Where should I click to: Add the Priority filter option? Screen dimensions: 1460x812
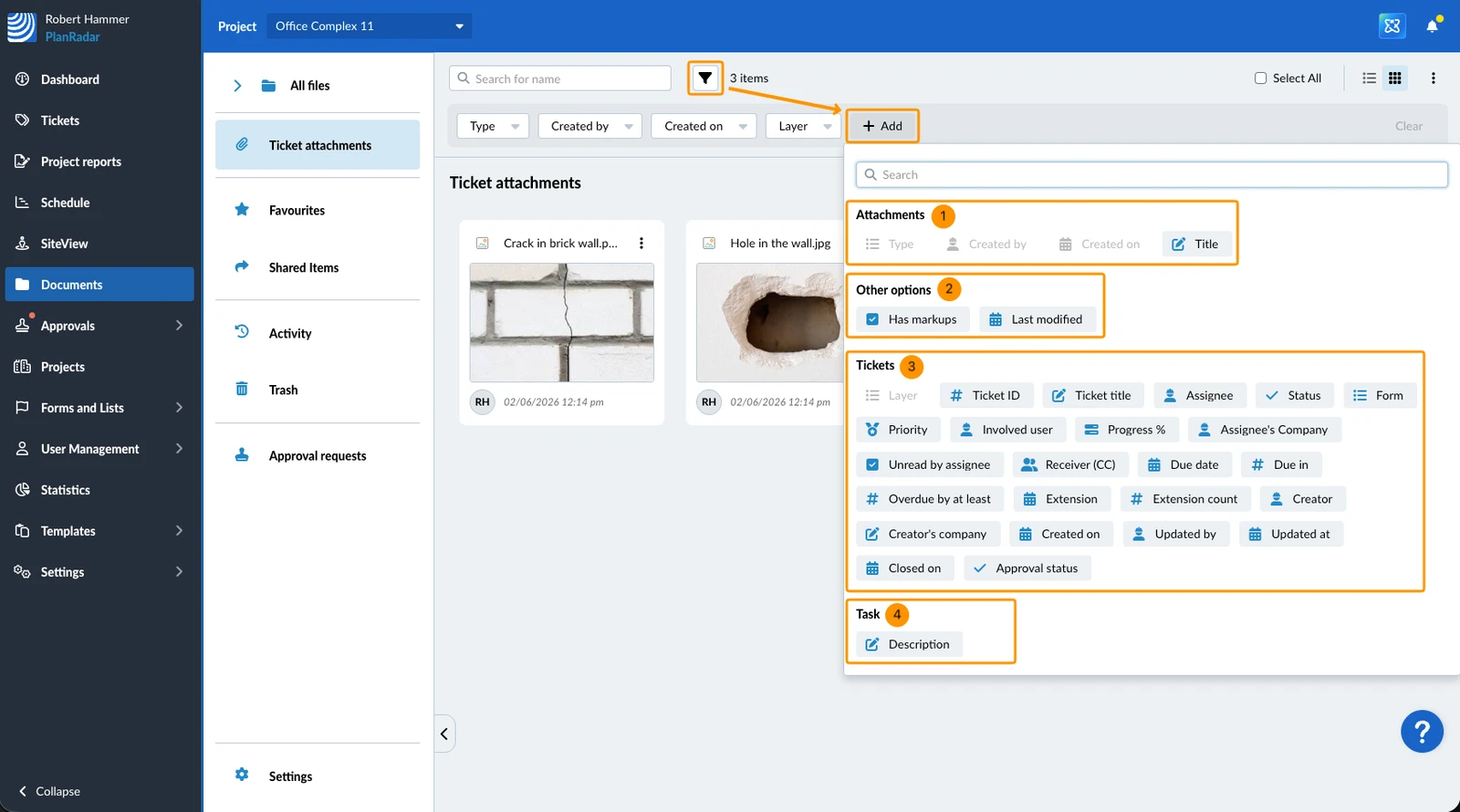tap(899, 430)
